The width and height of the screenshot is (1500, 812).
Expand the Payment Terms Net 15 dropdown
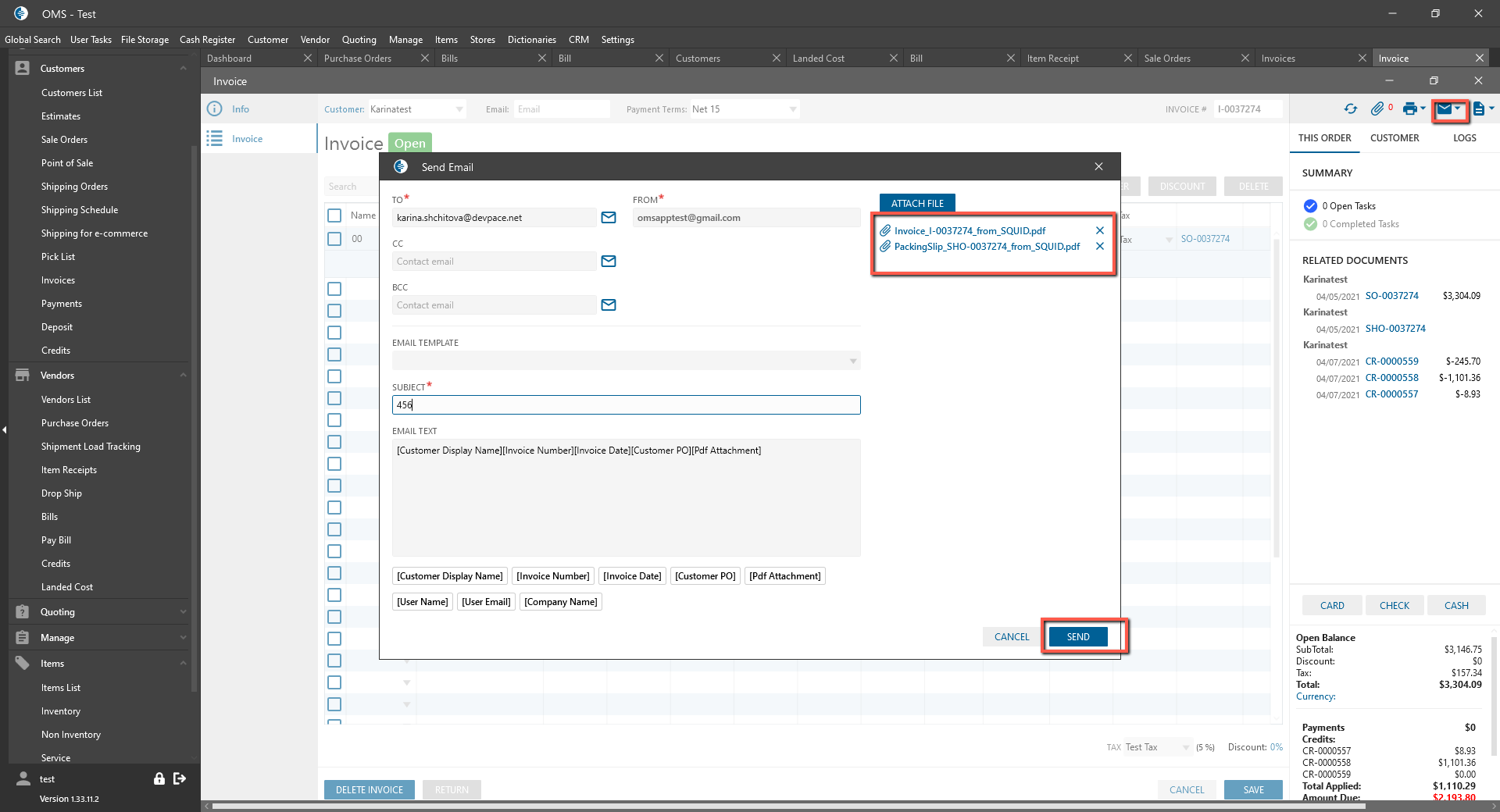pyautogui.click(x=792, y=109)
